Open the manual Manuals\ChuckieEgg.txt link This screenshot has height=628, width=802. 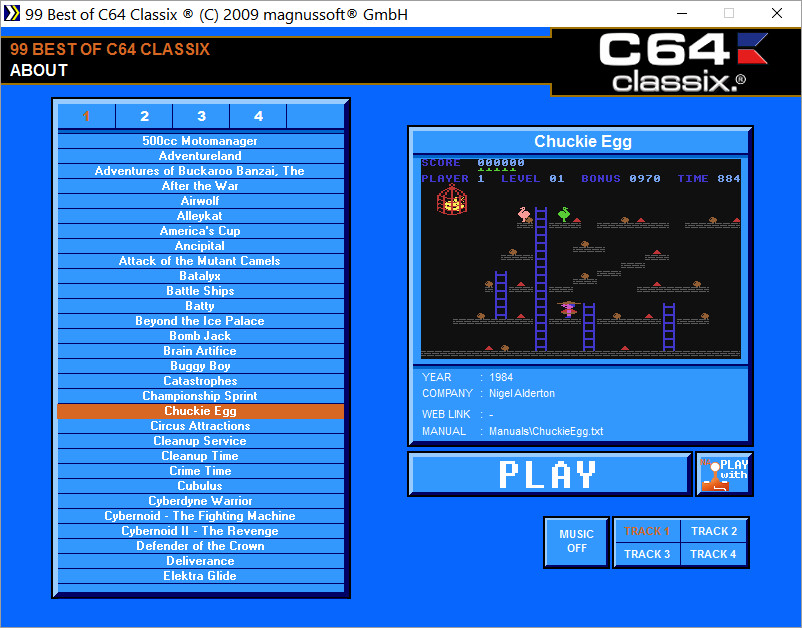546,431
